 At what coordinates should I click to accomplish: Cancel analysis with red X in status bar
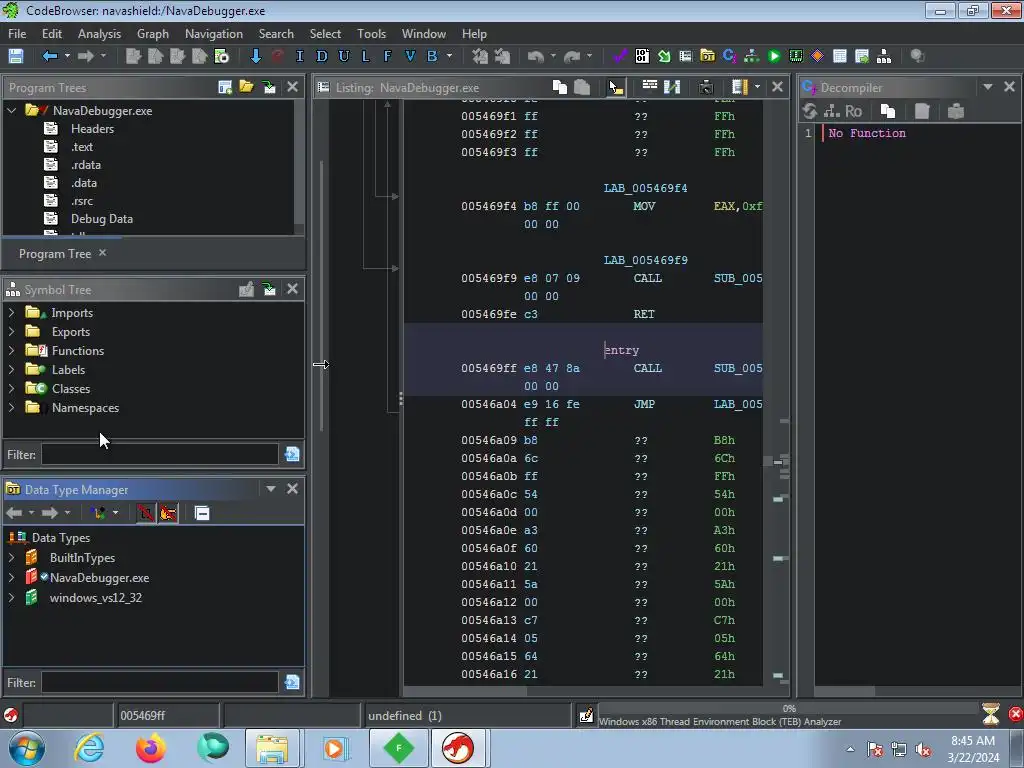point(1016,714)
